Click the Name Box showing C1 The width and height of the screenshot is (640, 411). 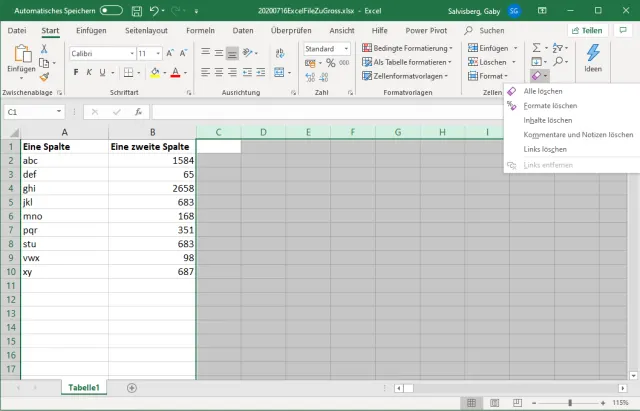(x=30, y=112)
